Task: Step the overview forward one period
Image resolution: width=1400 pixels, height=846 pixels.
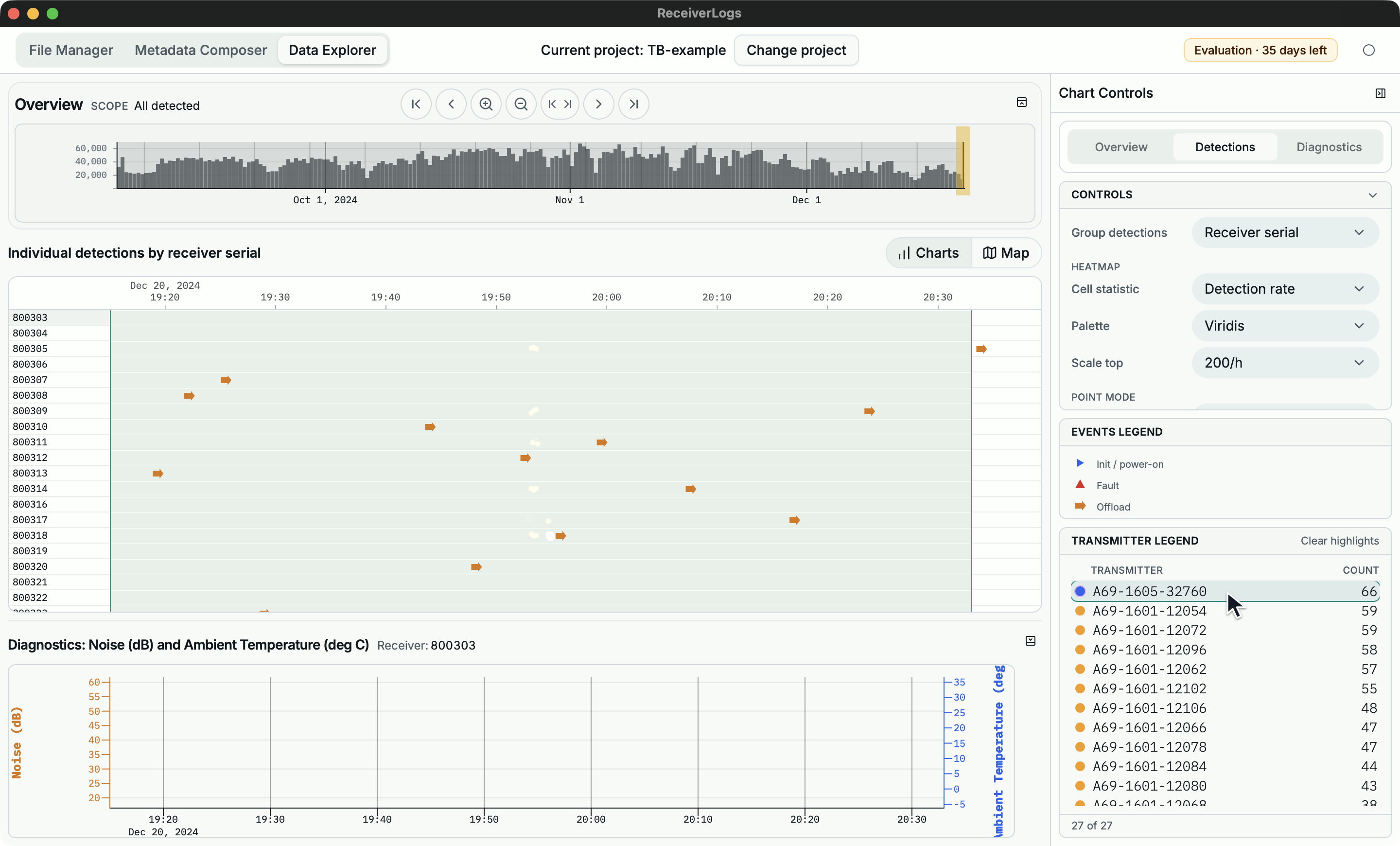Action: click(599, 105)
